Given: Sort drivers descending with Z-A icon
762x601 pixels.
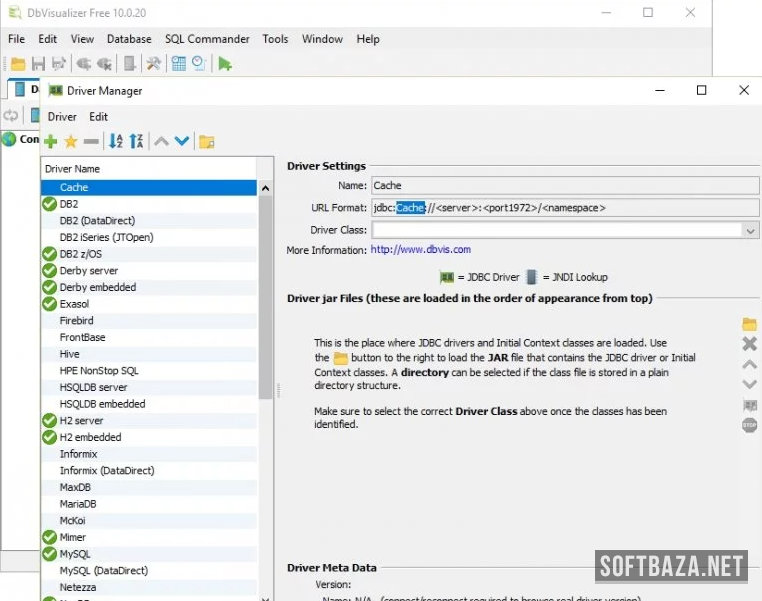Looking at the screenshot, I should (136, 142).
